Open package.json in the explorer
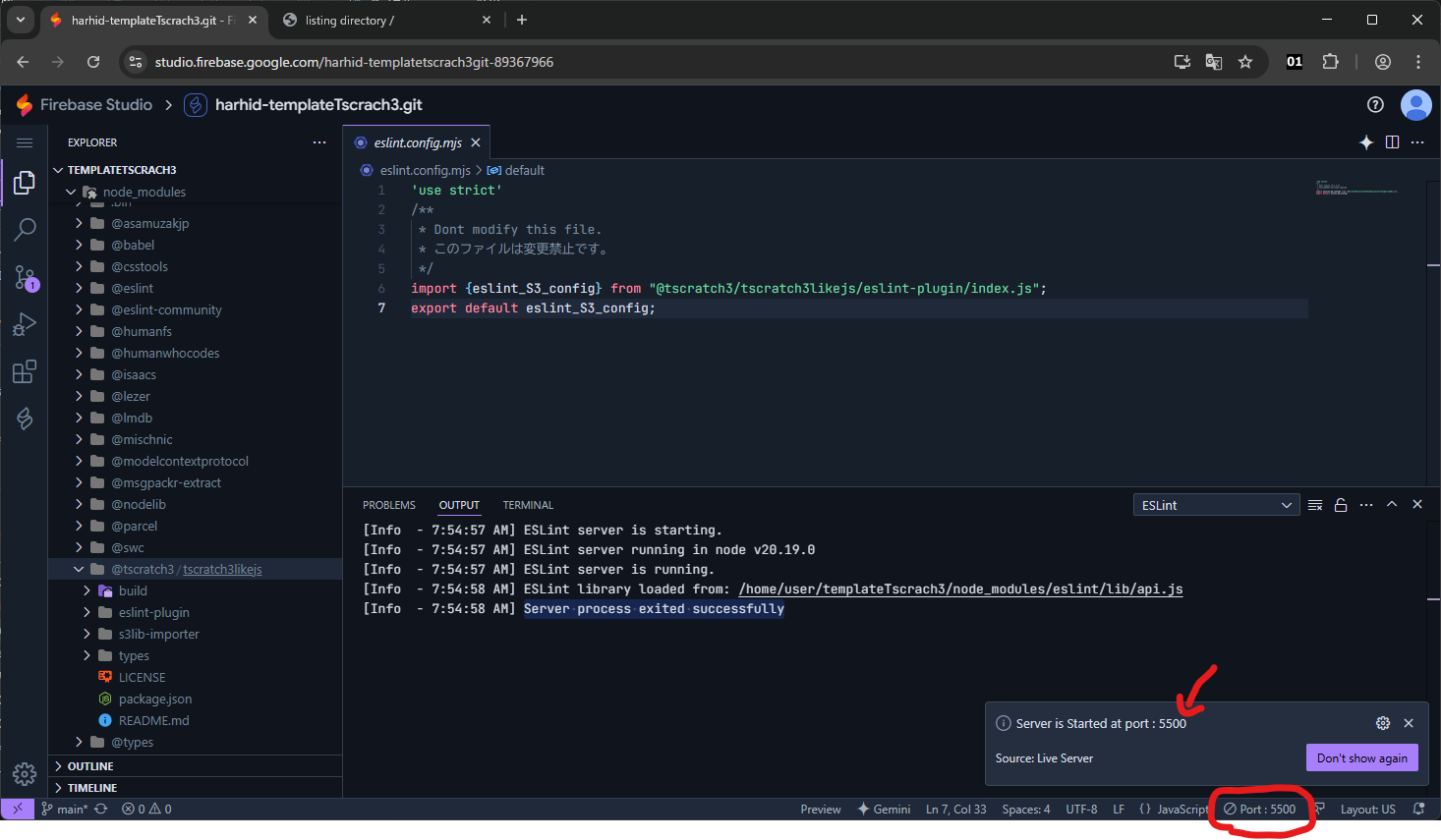1441x840 pixels. coord(154,699)
